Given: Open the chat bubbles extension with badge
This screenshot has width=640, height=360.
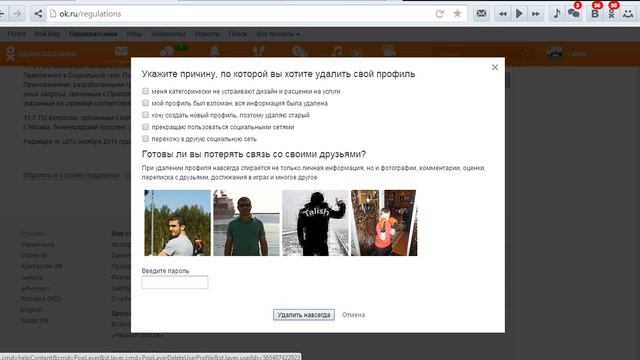Looking at the screenshot, I should [x=574, y=13].
